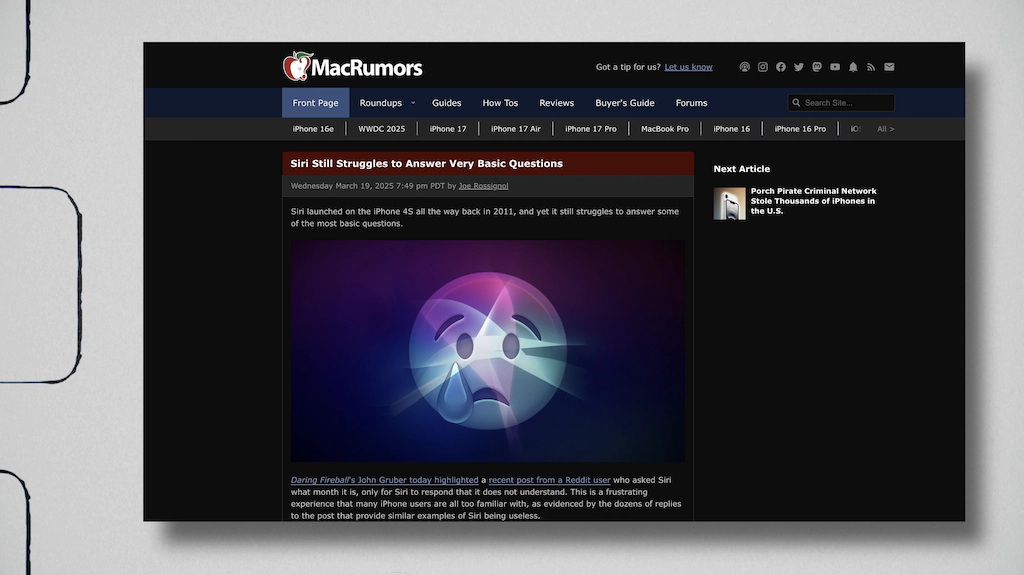
Task: Open the Guides menu item
Action: [x=447, y=103]
